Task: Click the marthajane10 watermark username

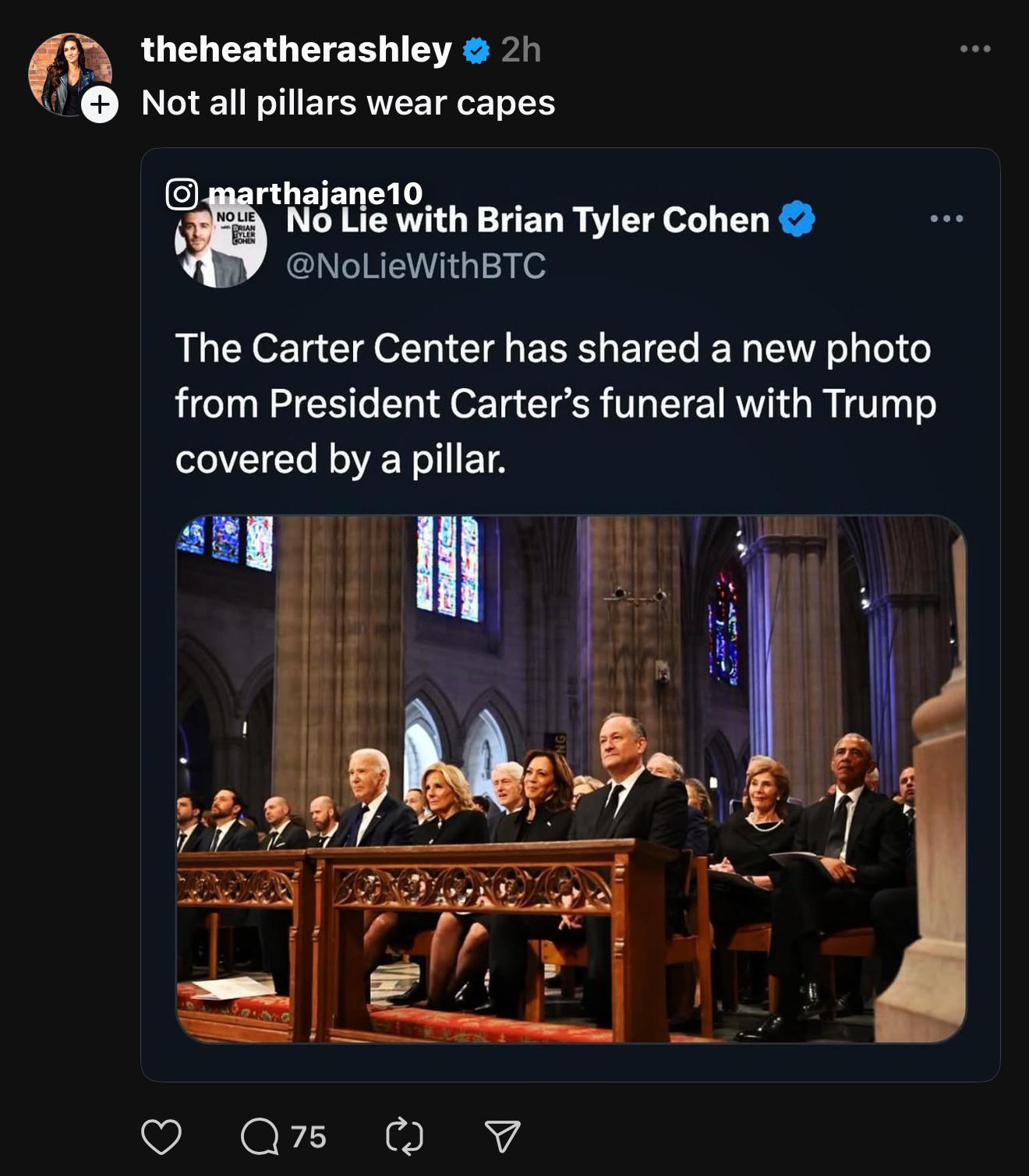Action: coord(315,192)
